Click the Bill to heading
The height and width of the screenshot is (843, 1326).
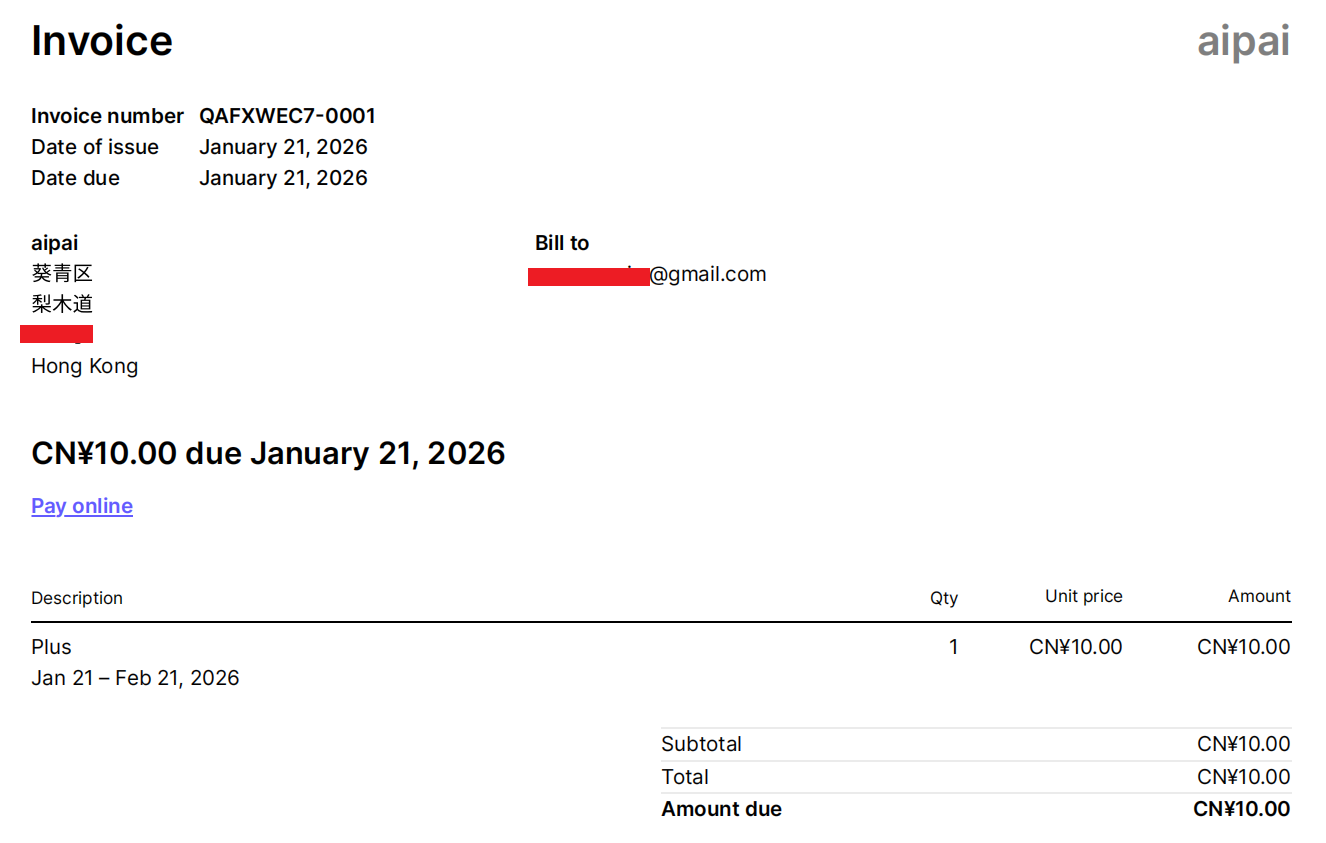[562, 243]
